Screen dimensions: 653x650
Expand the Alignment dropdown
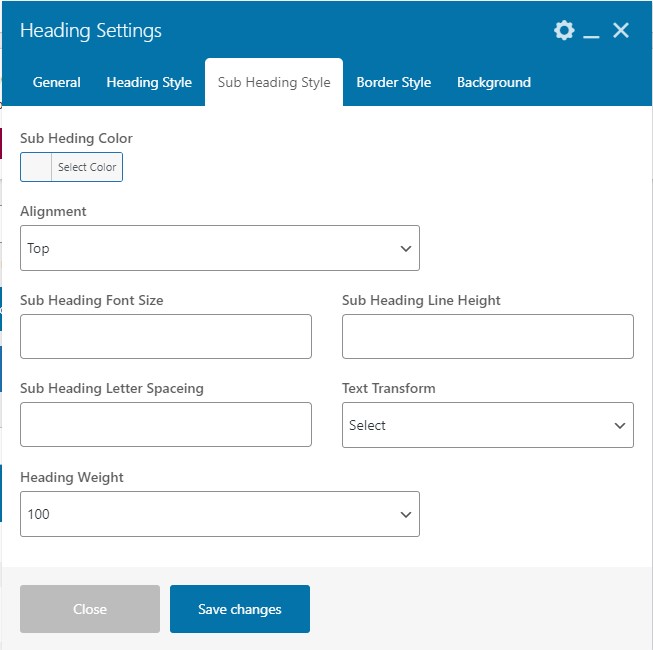(219, 248)
